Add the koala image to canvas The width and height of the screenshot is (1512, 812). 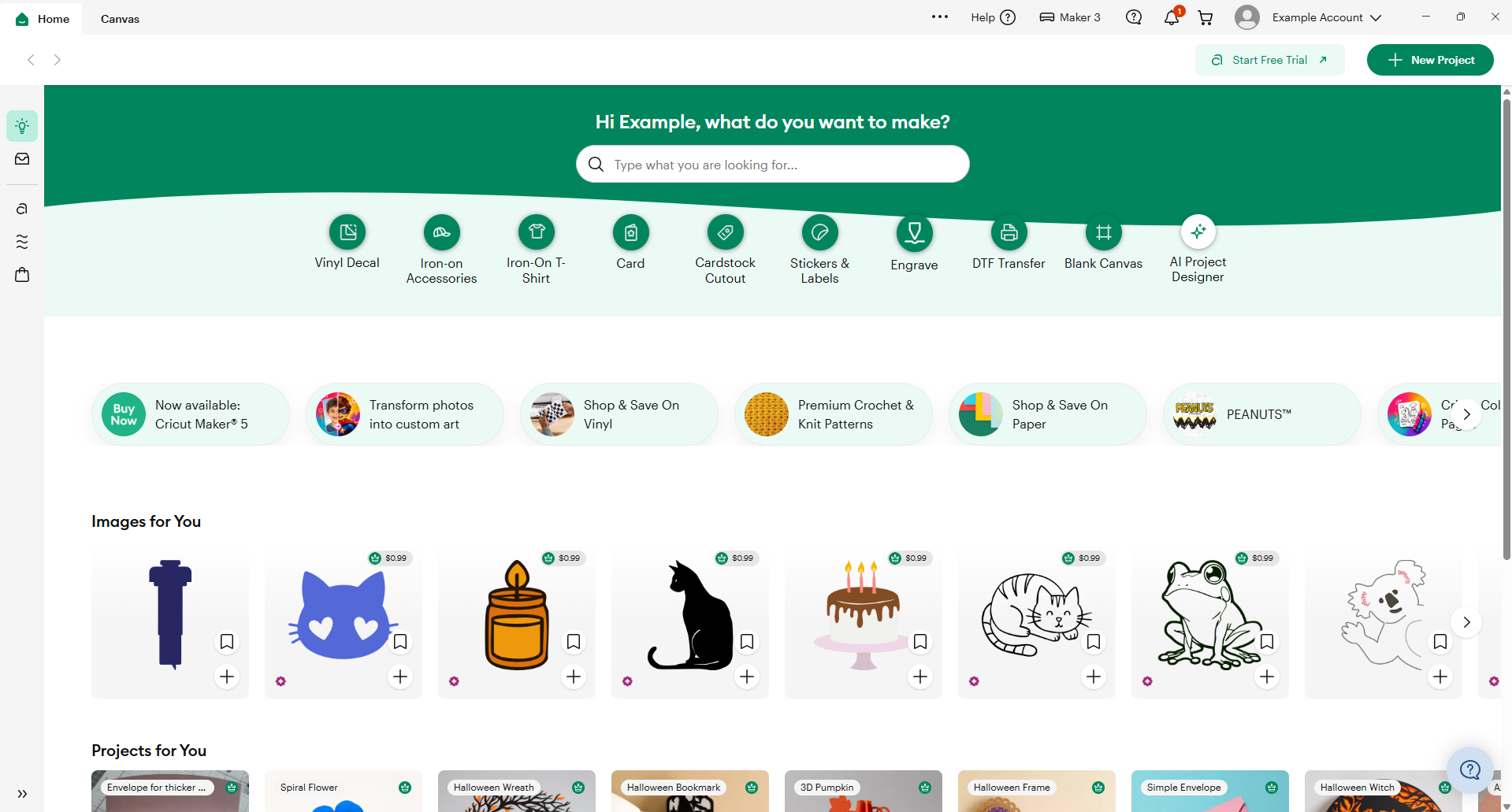click(x=1440, y=677)
